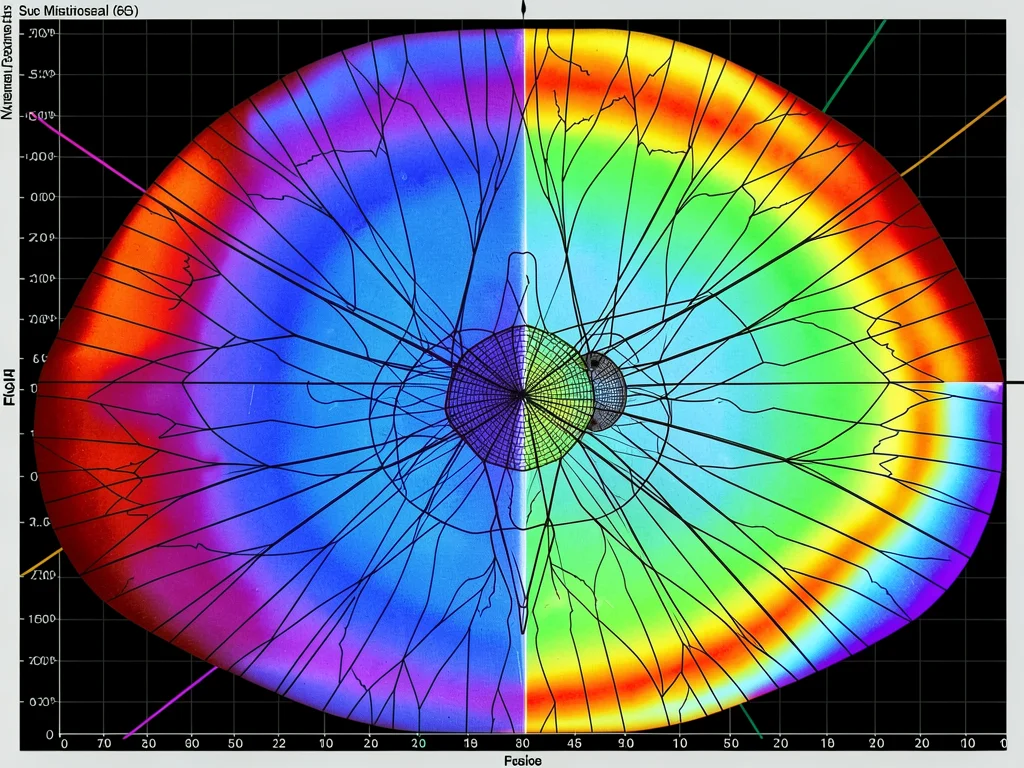Viewport: 1024px width, 768px height.
Task: Click the chart title in top-left corner
Action: (78, 10)
